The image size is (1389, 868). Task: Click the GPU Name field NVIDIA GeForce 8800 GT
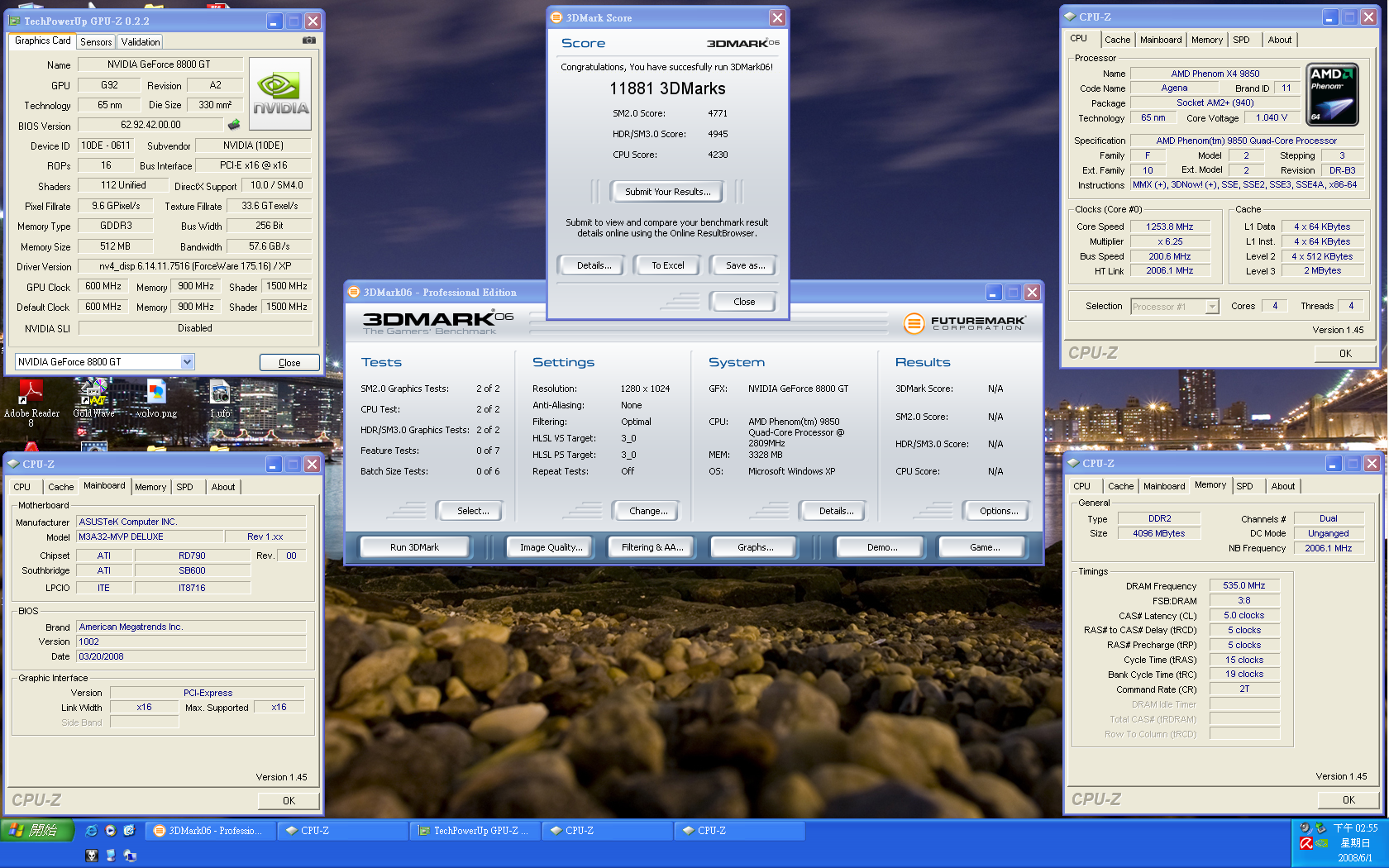[160, 64]
